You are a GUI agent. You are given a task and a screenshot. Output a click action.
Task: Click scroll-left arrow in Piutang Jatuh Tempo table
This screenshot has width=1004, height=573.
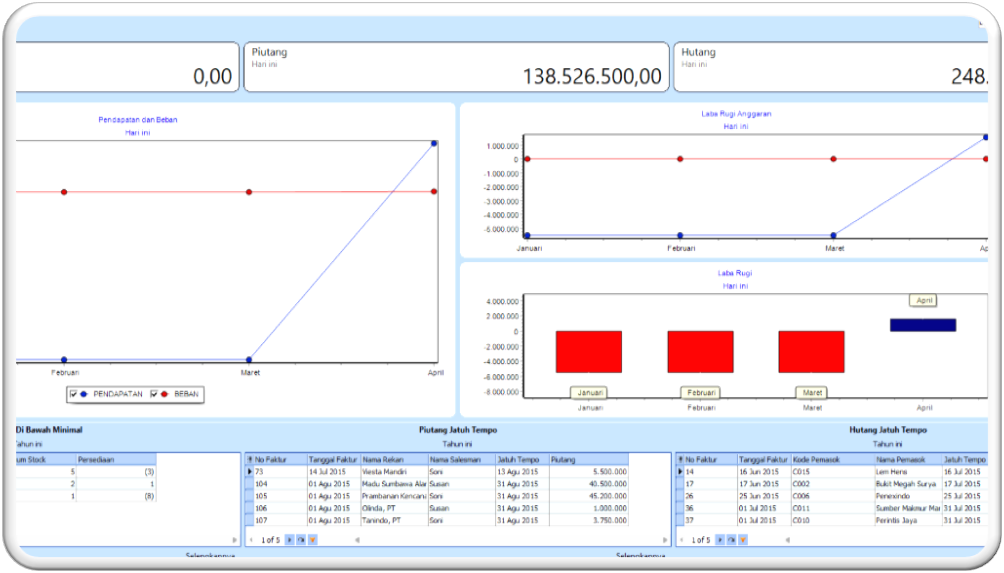point(357,540)
